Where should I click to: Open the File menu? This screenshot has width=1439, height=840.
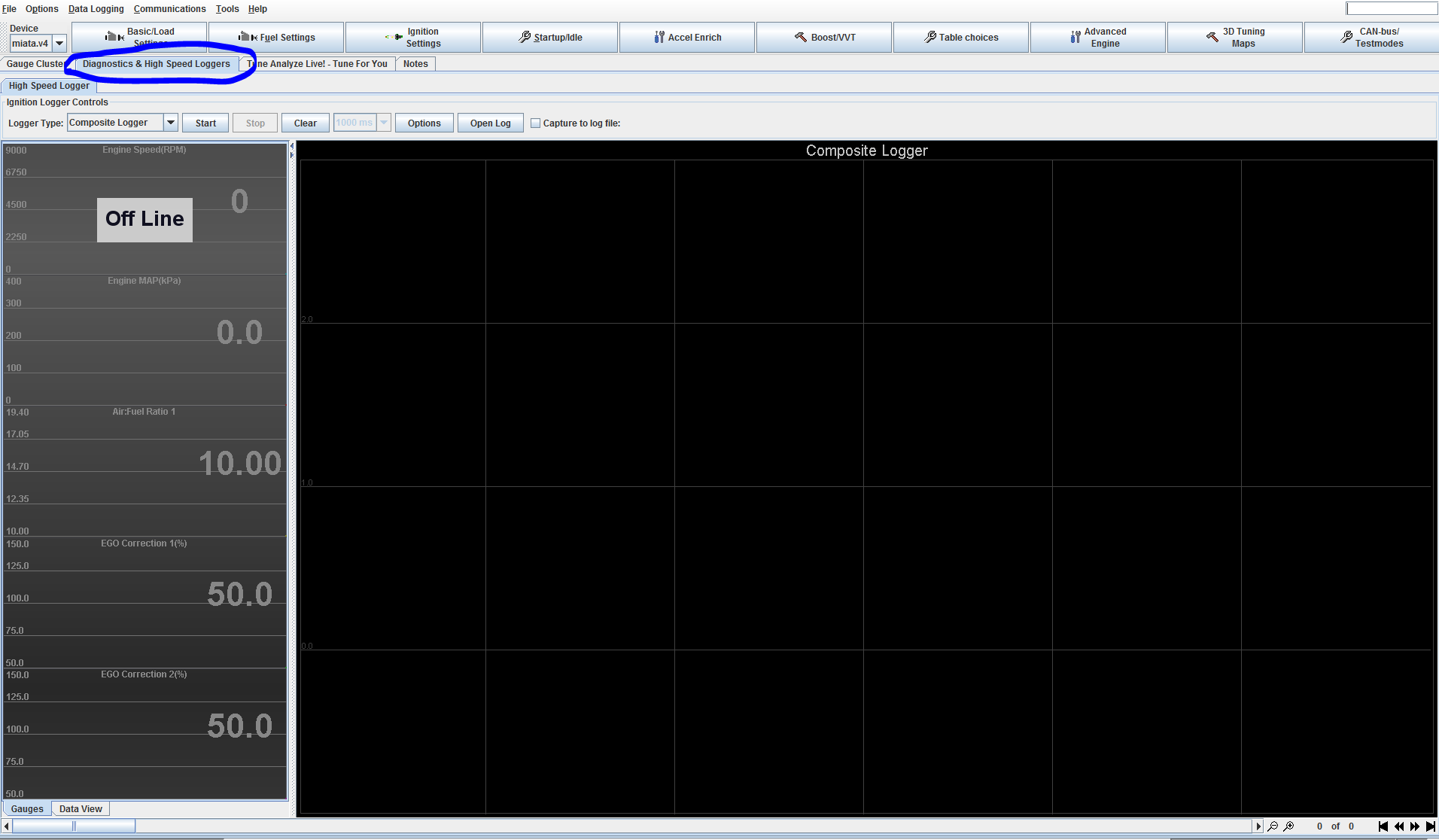tap(9, 9)
